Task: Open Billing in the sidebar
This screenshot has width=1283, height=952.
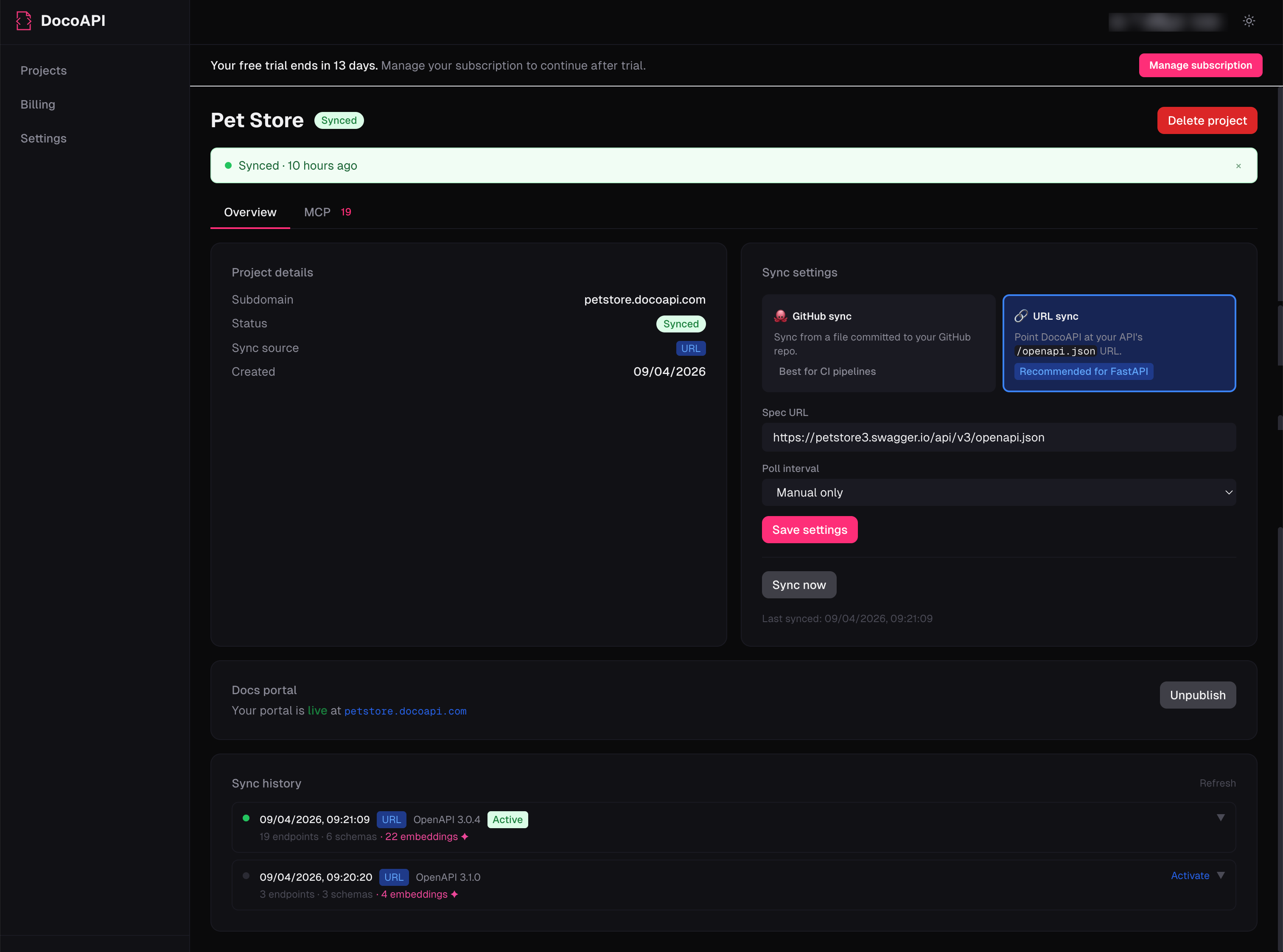Action: tap(38, 104)
